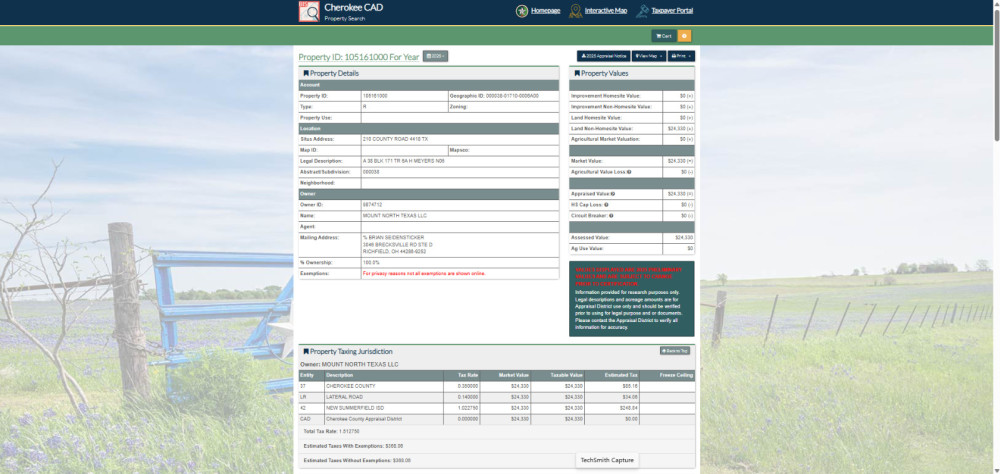Screen dimensions: 1000x474
Task: Click help icon next to Agricultural Value Loss
Action: tap(629, 172)
